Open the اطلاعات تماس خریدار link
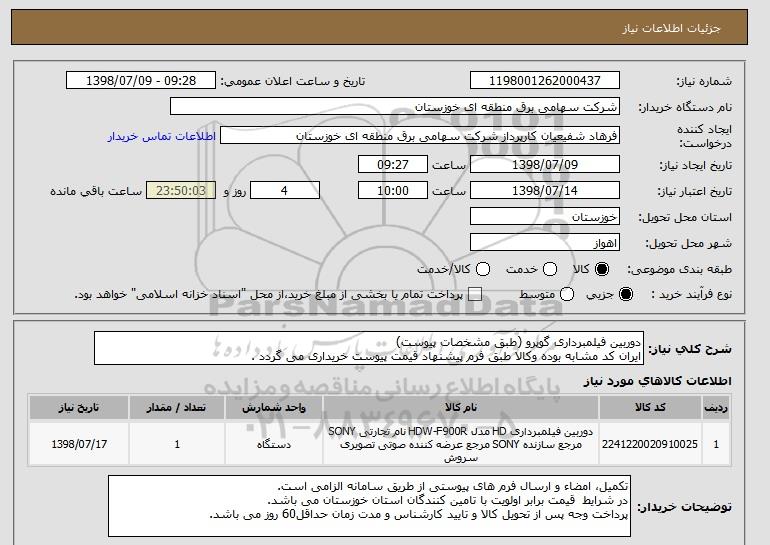The height and width of the screenshot is (545, 770). click(x=162, y=136)
